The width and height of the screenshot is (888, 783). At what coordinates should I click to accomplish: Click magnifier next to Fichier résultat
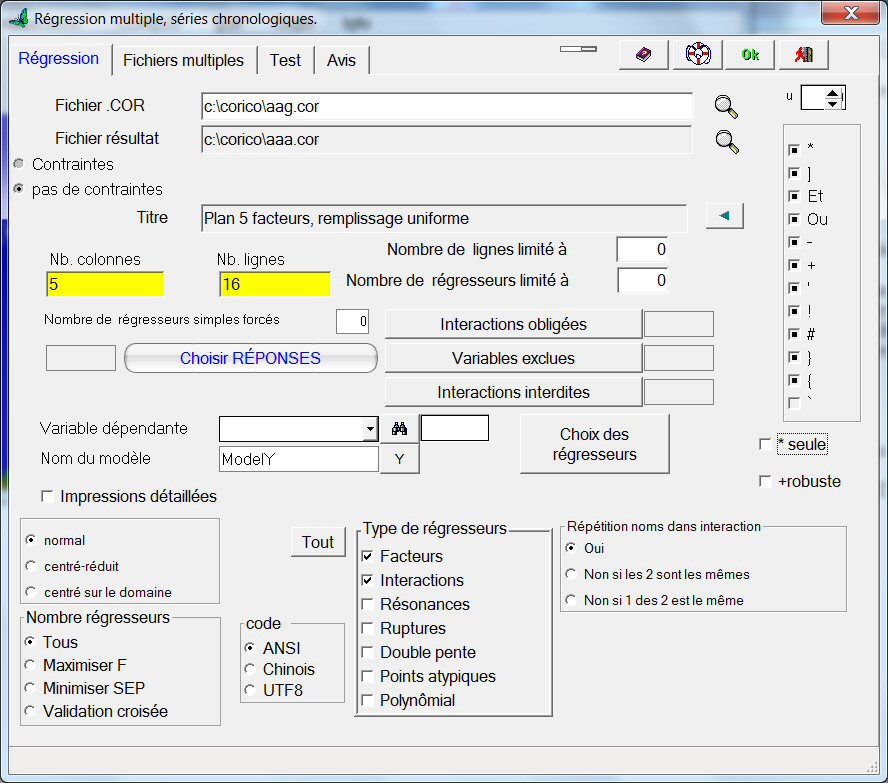click(x=726, y=141)
